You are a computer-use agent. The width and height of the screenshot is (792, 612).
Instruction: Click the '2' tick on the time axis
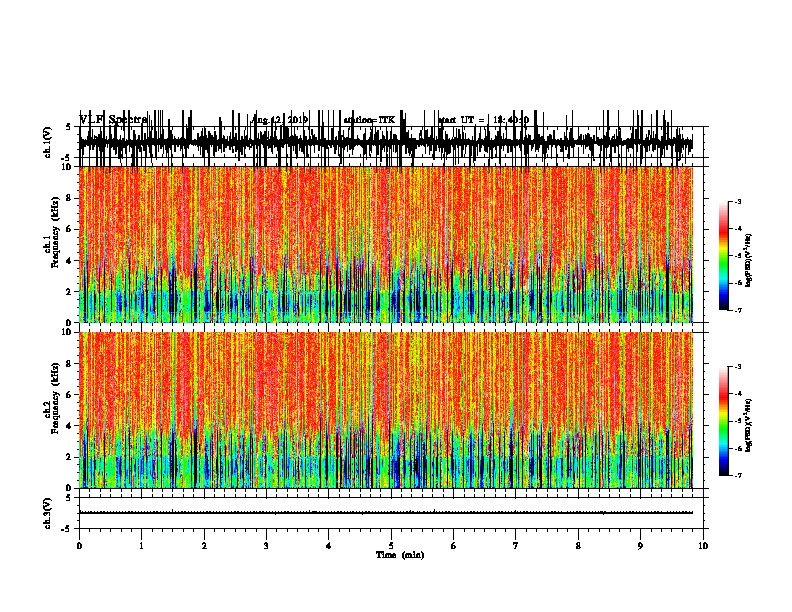[x=204, y=546]
